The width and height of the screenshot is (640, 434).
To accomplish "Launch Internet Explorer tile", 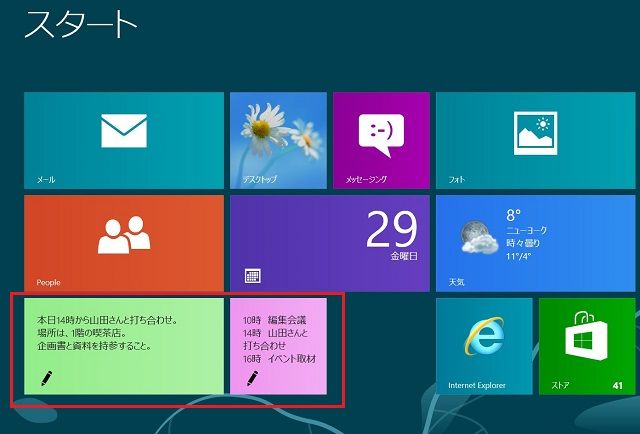I will pyautogui.click(x=484, y=346).
